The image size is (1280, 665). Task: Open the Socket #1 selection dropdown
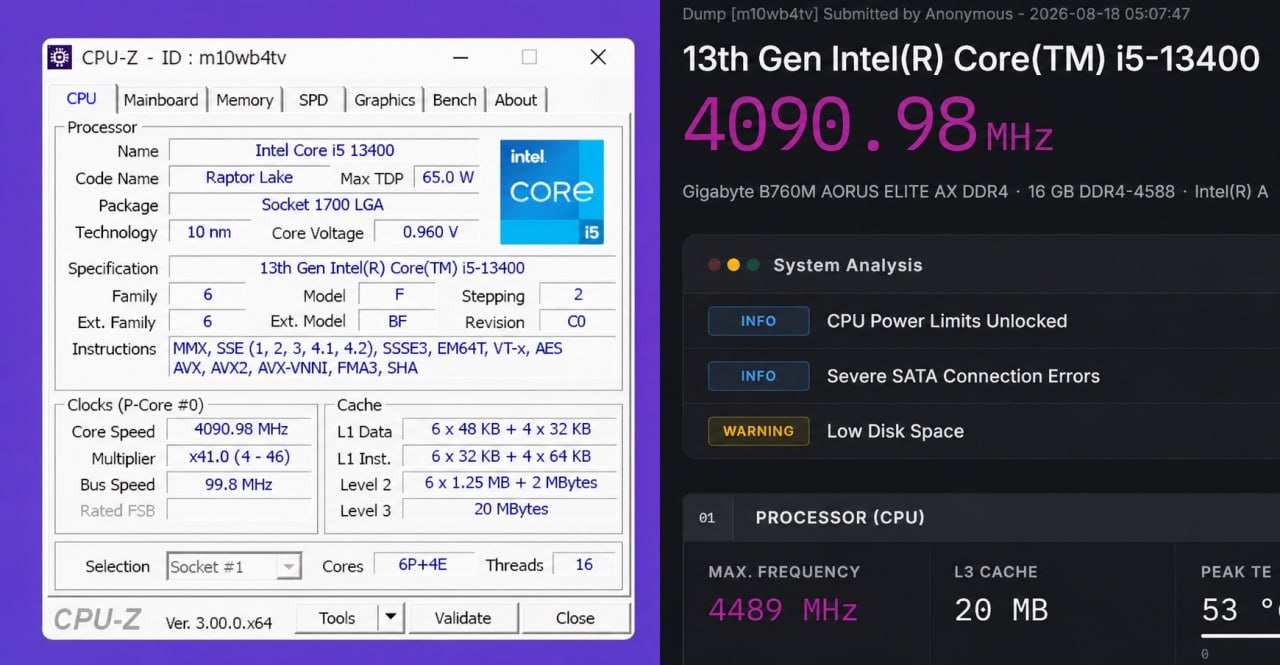[234, 567]
